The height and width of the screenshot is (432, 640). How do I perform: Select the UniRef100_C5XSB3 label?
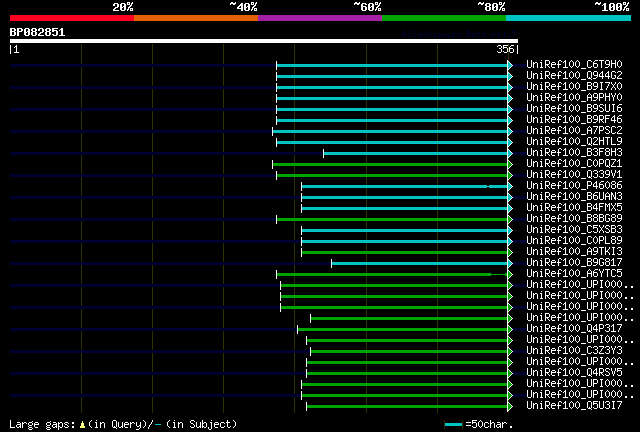(574, 230)
